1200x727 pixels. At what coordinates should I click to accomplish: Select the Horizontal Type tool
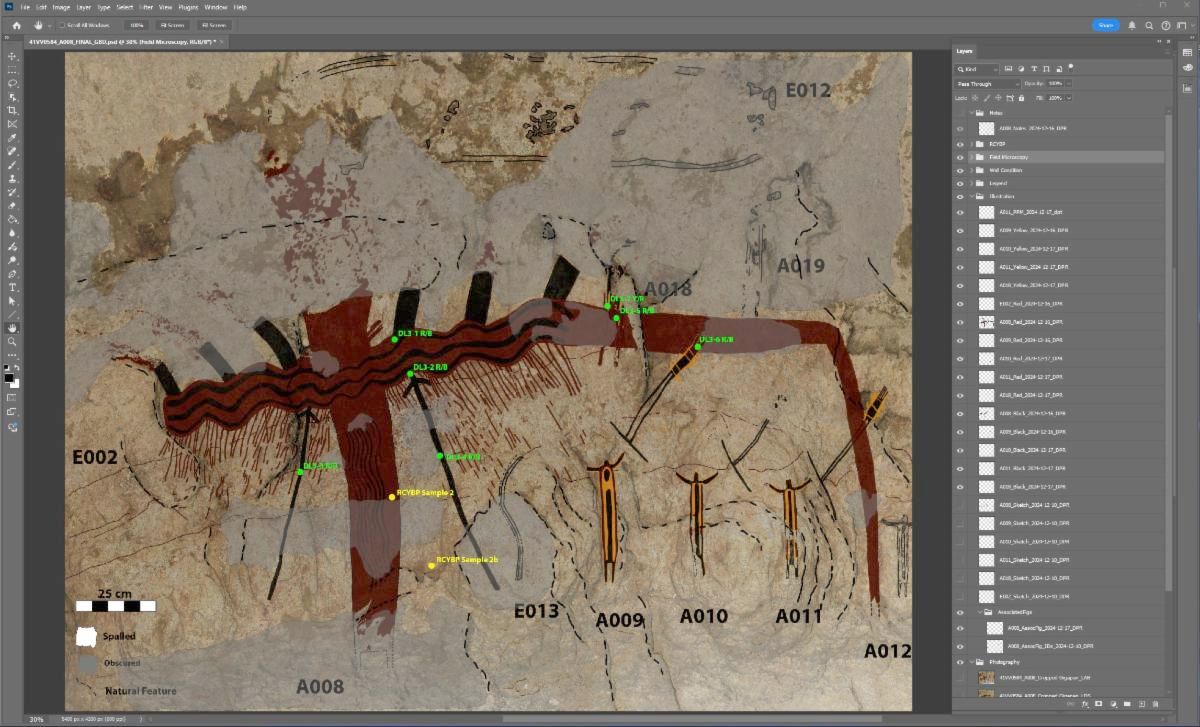(x=13, y=287)
